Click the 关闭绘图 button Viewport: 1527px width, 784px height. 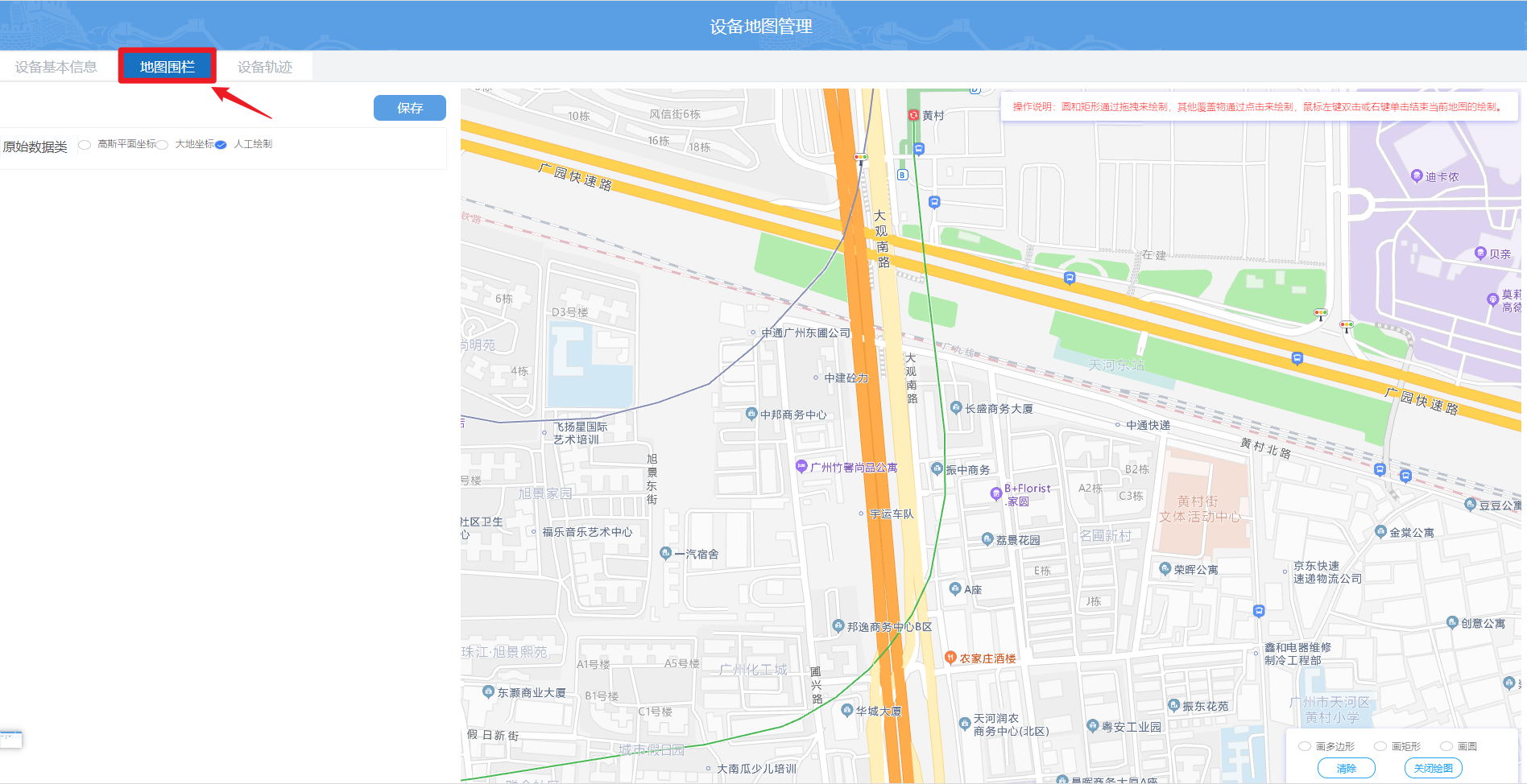tap(1434, 768)
